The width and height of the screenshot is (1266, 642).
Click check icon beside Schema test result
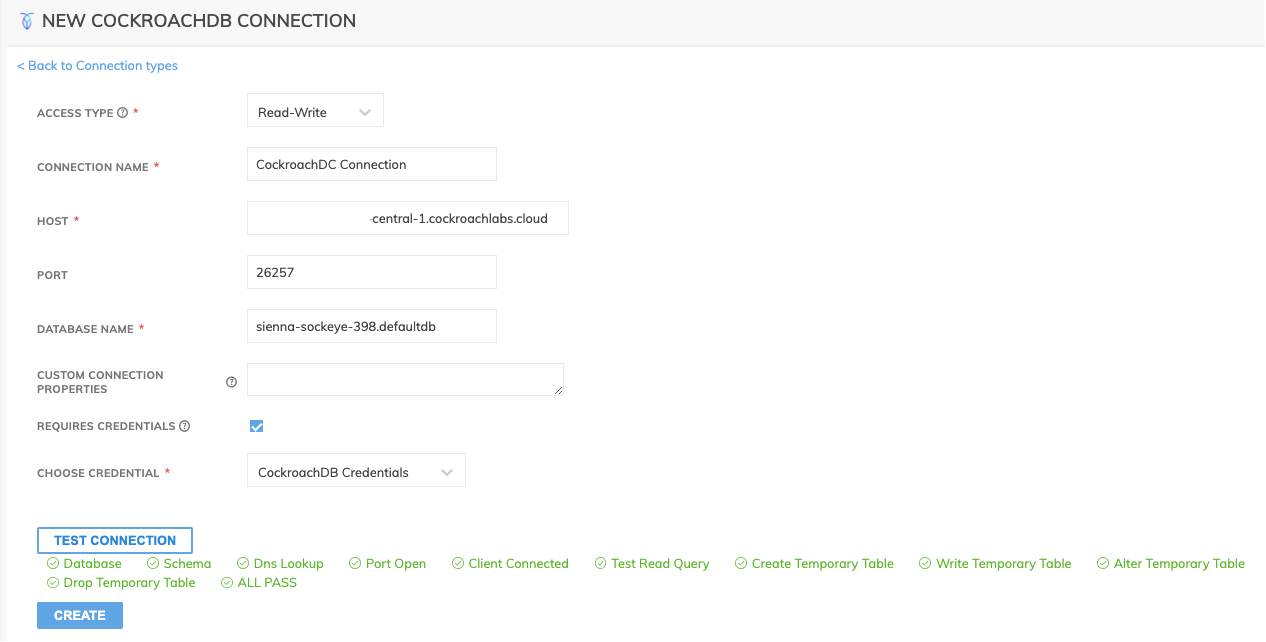click(x=153, y=564)
